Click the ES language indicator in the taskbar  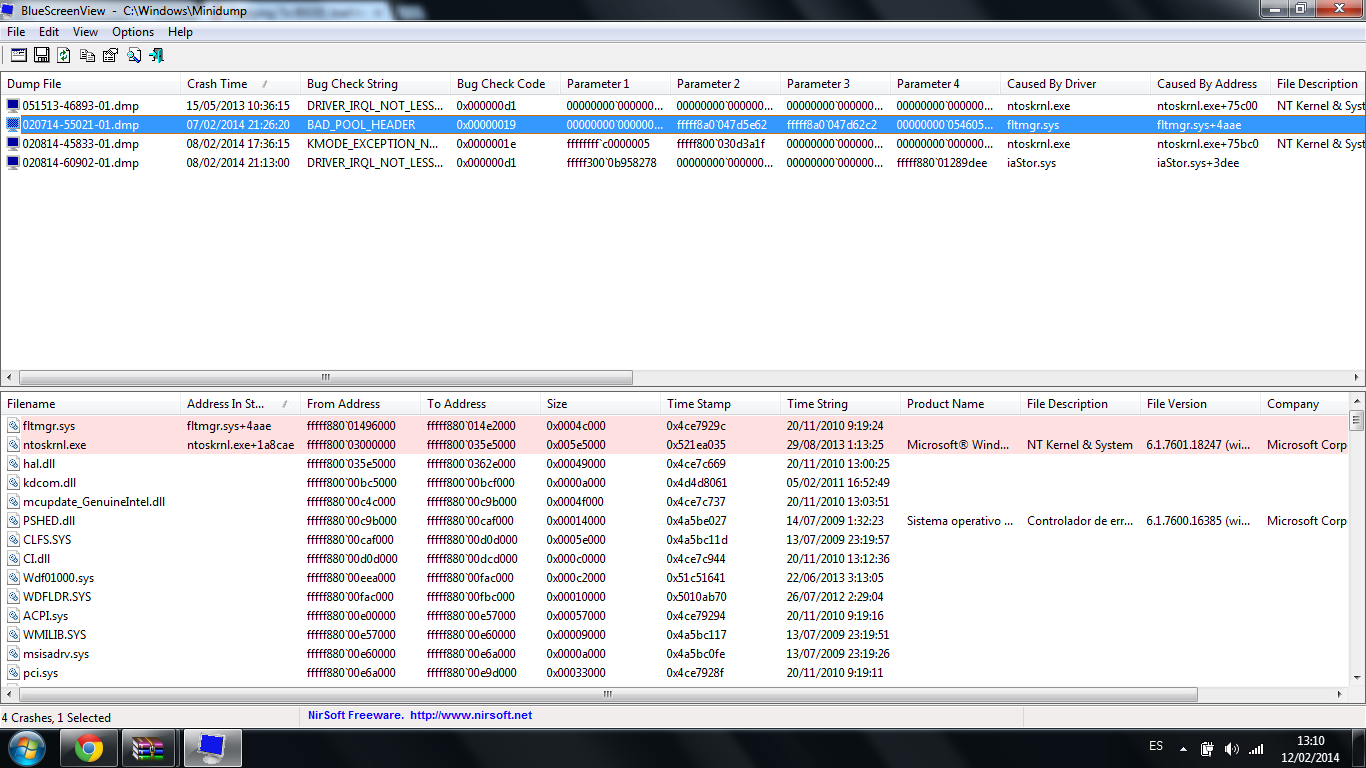click(1156, 747)
